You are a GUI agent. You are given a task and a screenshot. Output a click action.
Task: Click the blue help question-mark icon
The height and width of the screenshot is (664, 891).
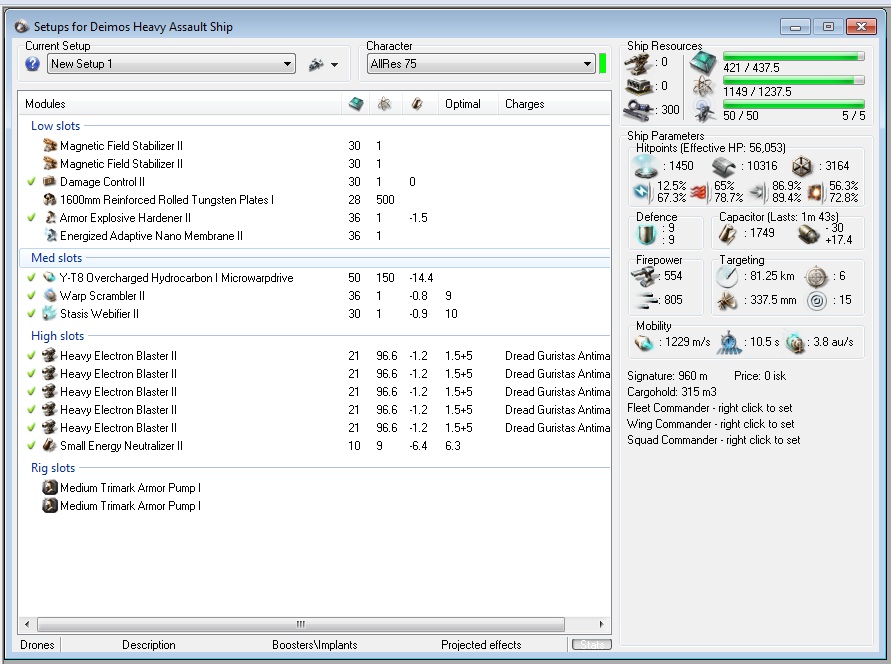coord(32,64)
